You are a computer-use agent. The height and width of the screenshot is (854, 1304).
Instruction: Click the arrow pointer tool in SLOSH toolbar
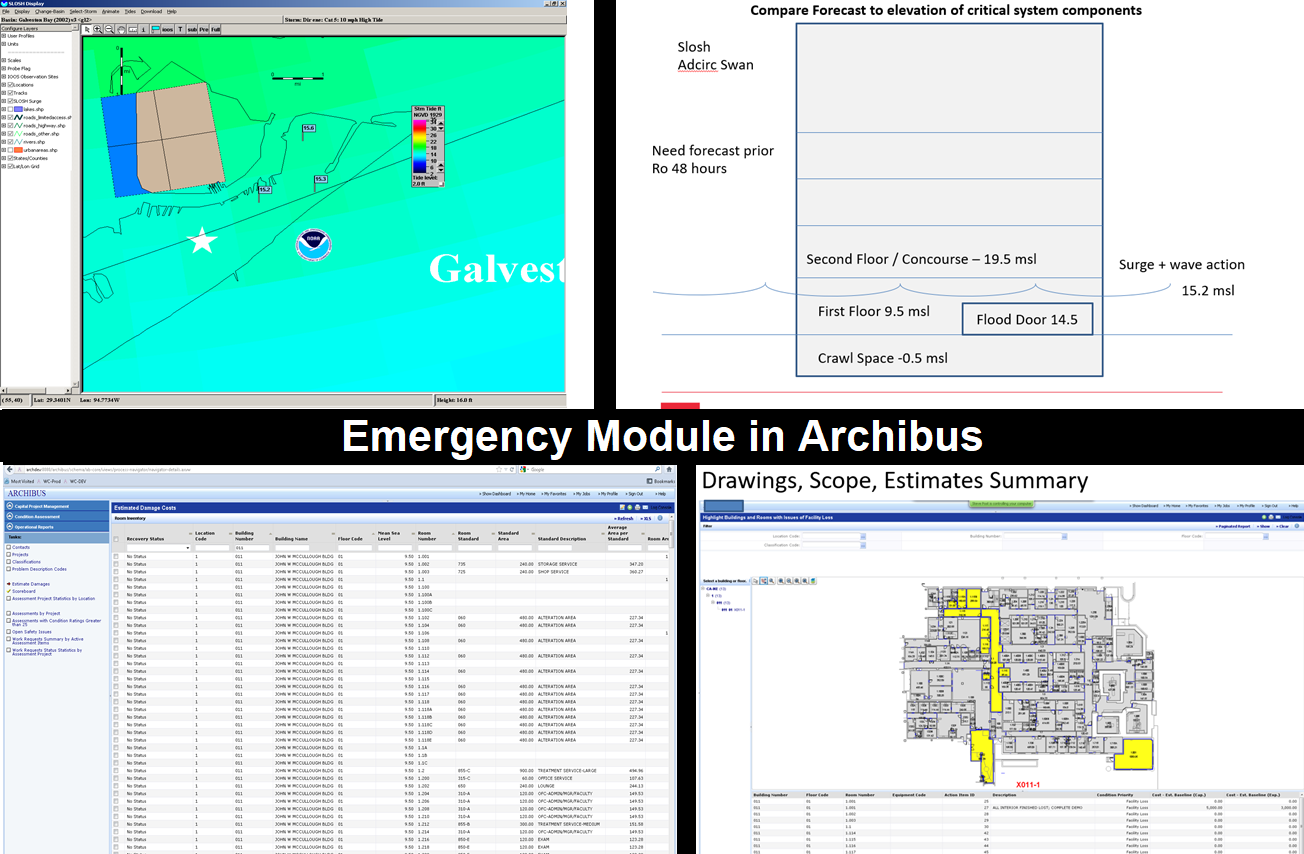click(87, 29)
